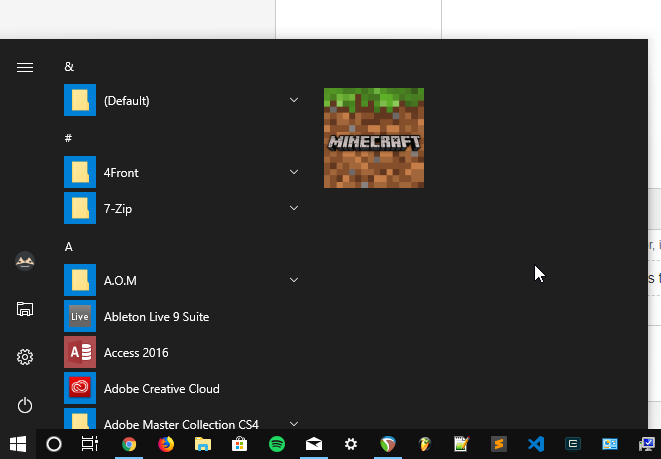
Task: Open Notepad++ icon on taskbar
Action: [x=462, y=444]
